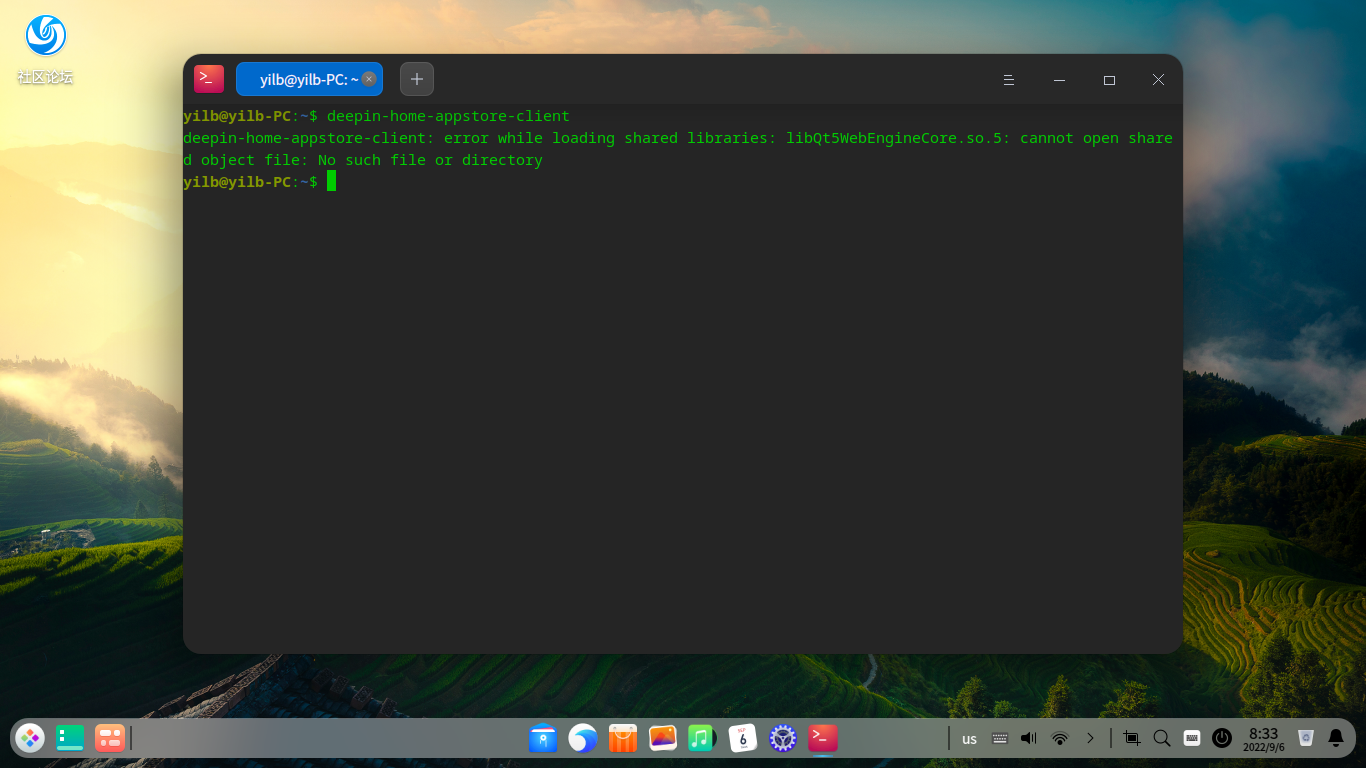This screenshot has width=1366, height=768.
Task: Open the calendar from the dock
Action: [x=743, y=738]
